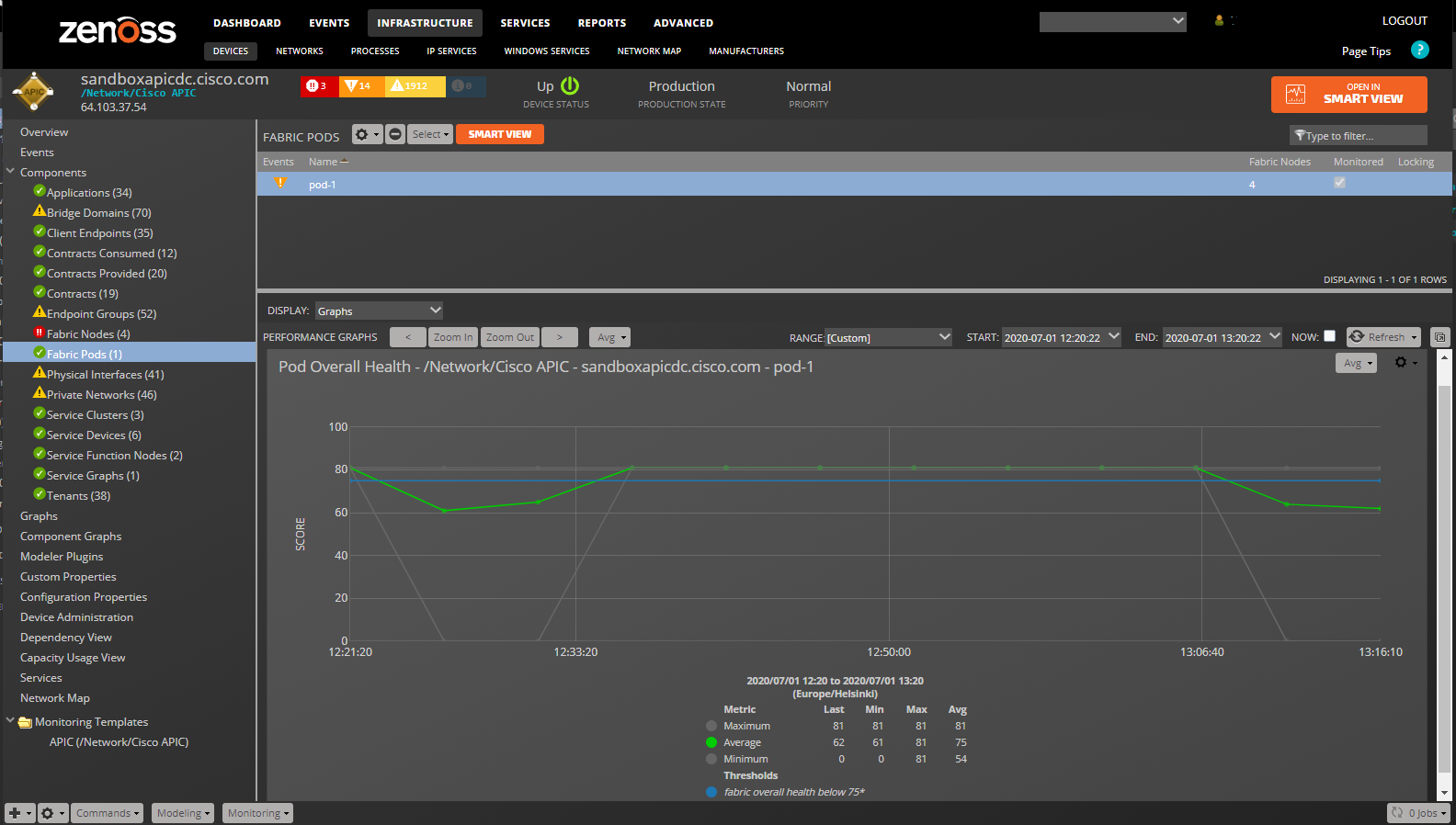
Task: Click the bottom toolbar gear icon
Action: click(x=52, y=813)
